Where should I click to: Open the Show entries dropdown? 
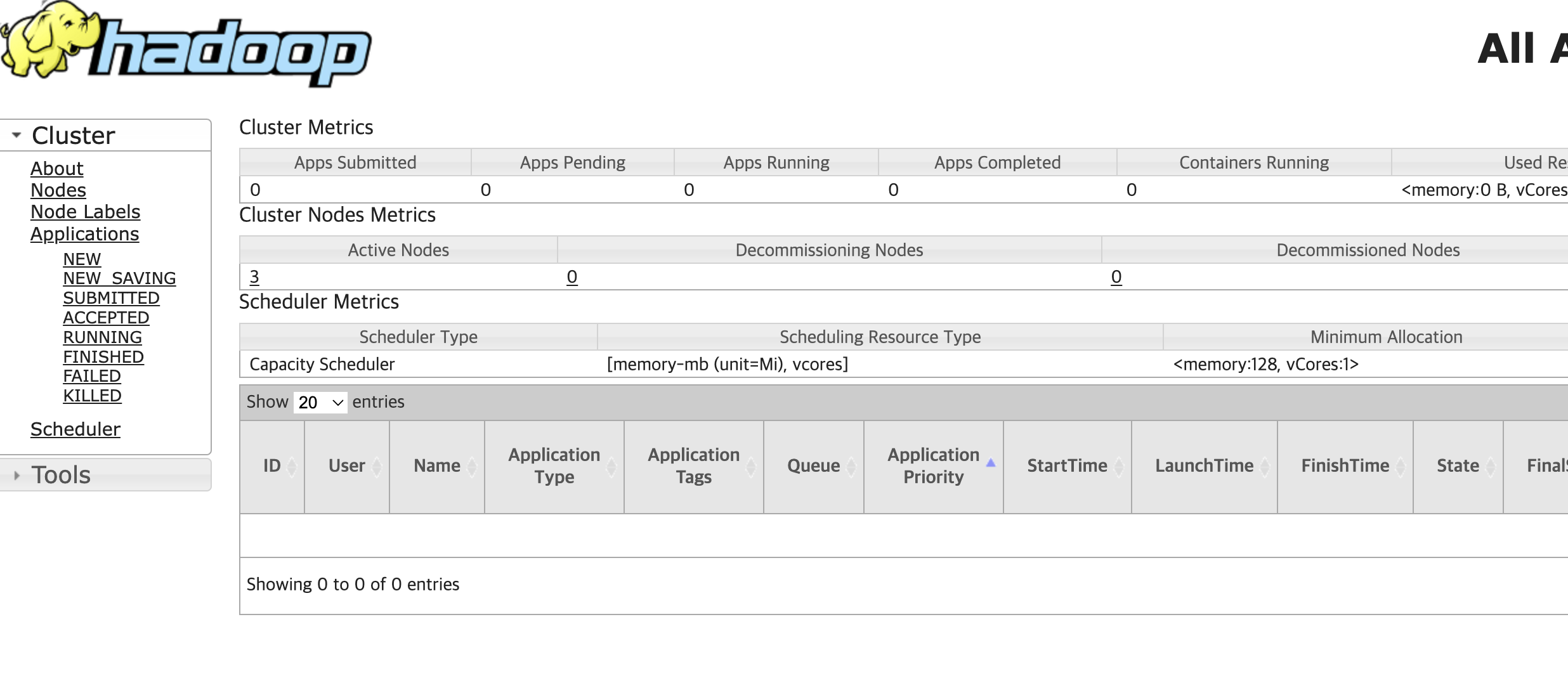click(320, 402)
